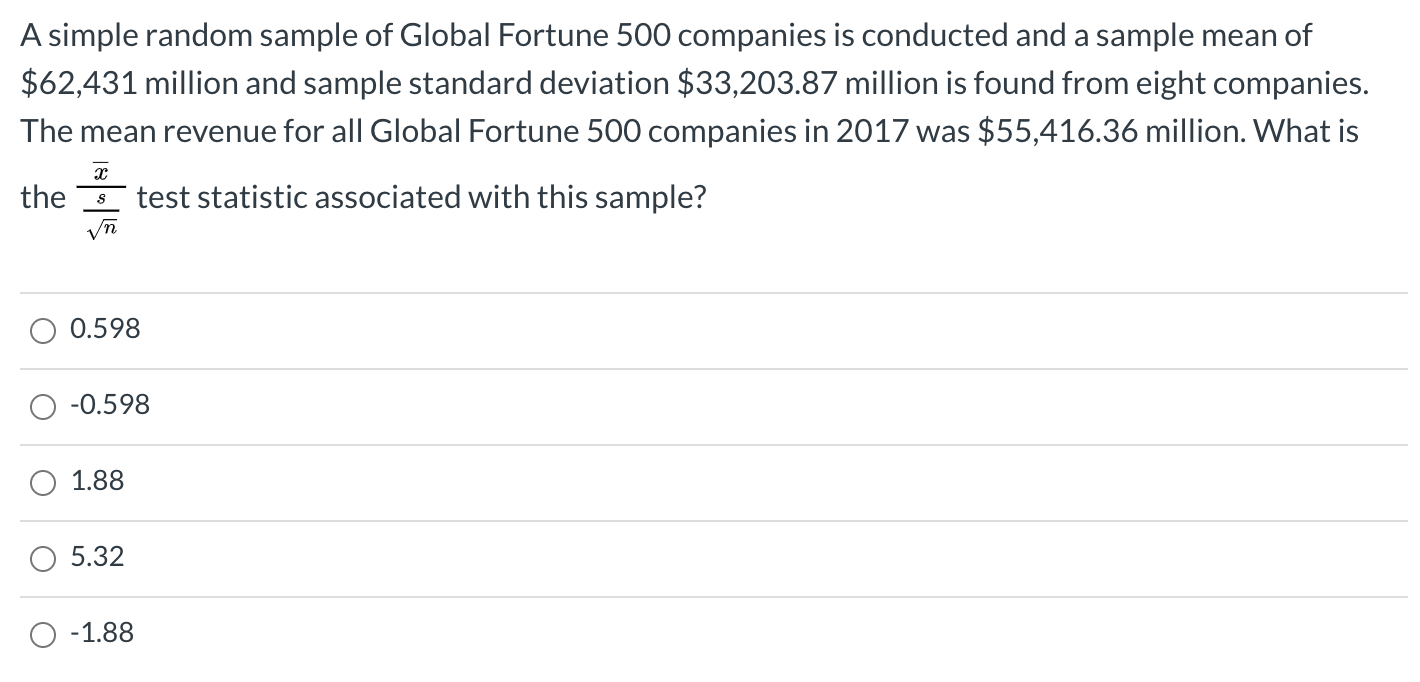The width and height of the screenshot is (1420, 682).
Task: Click the label text 0.598
Action: [103, 329]
